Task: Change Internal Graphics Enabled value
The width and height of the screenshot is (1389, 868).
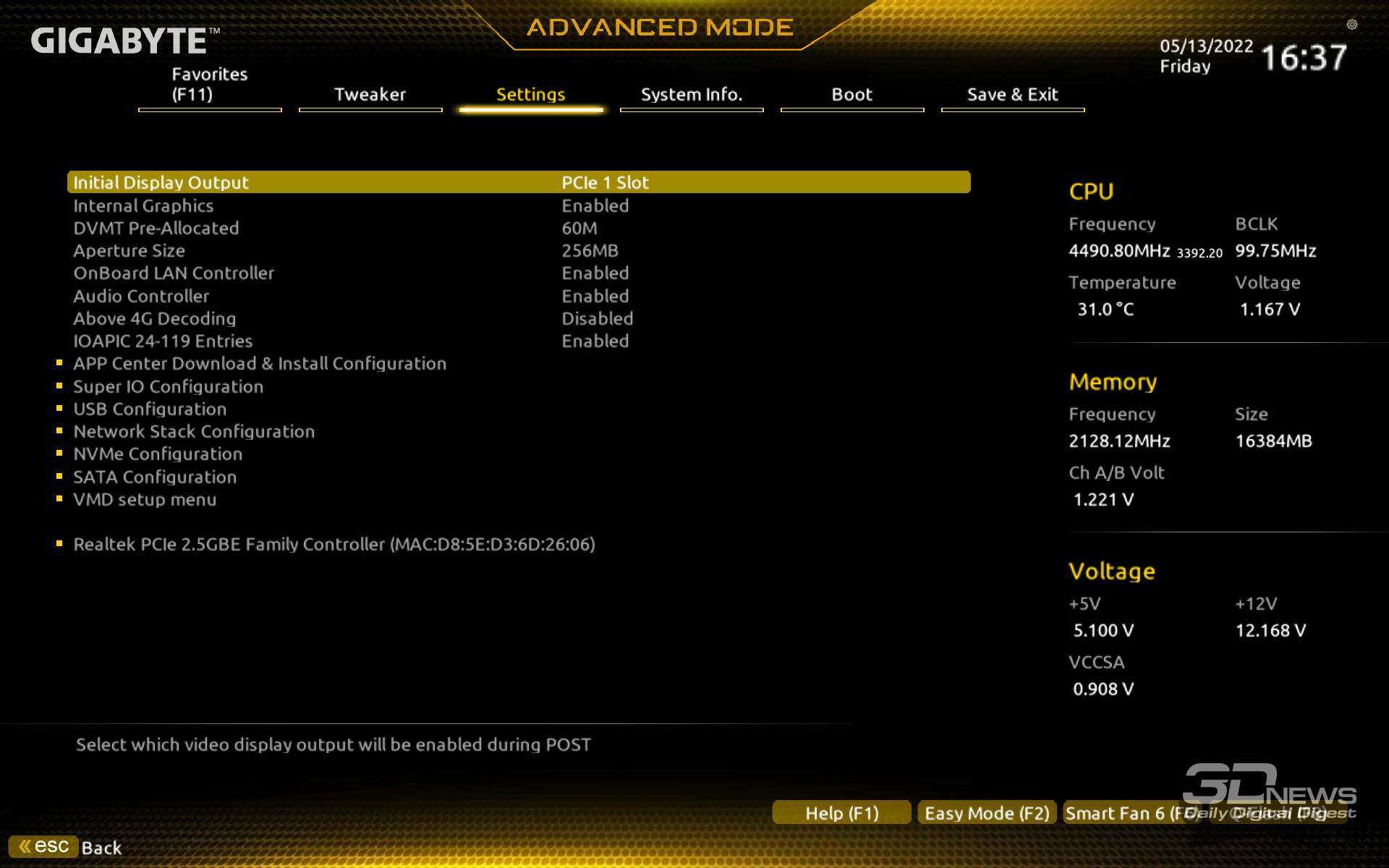Action: point(595,205)
